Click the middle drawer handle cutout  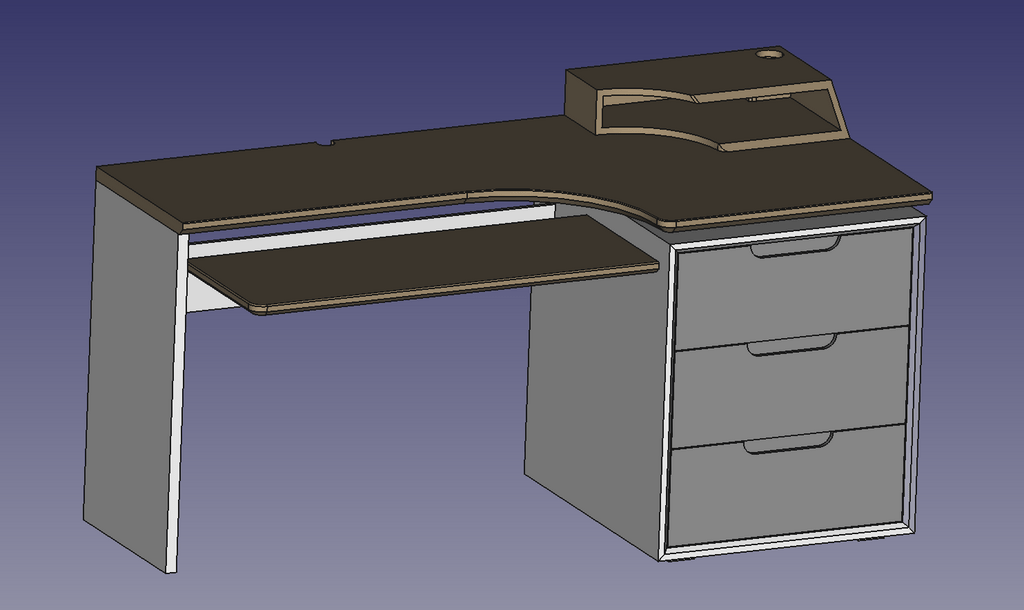coord(791,345)
